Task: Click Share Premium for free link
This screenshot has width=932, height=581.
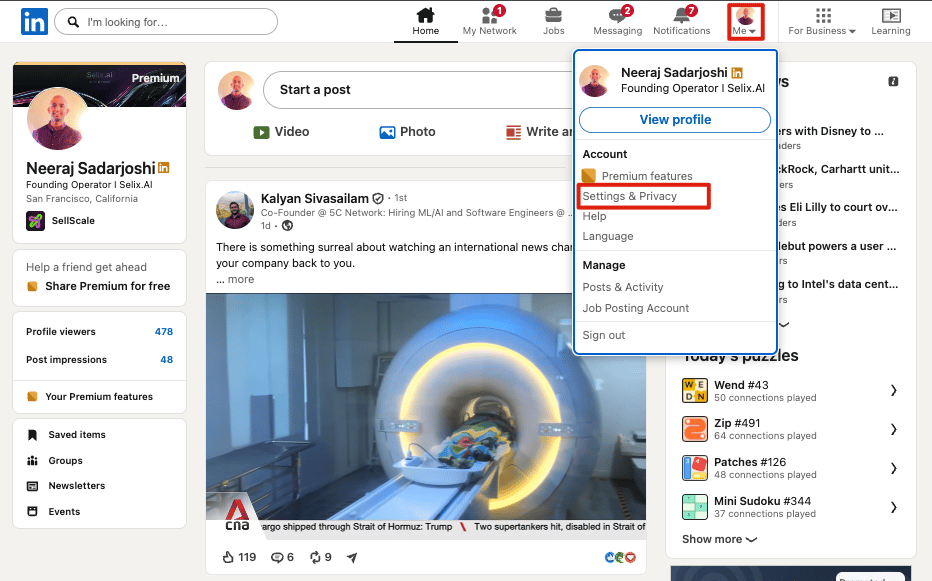Action: click(x=108, y=286)
